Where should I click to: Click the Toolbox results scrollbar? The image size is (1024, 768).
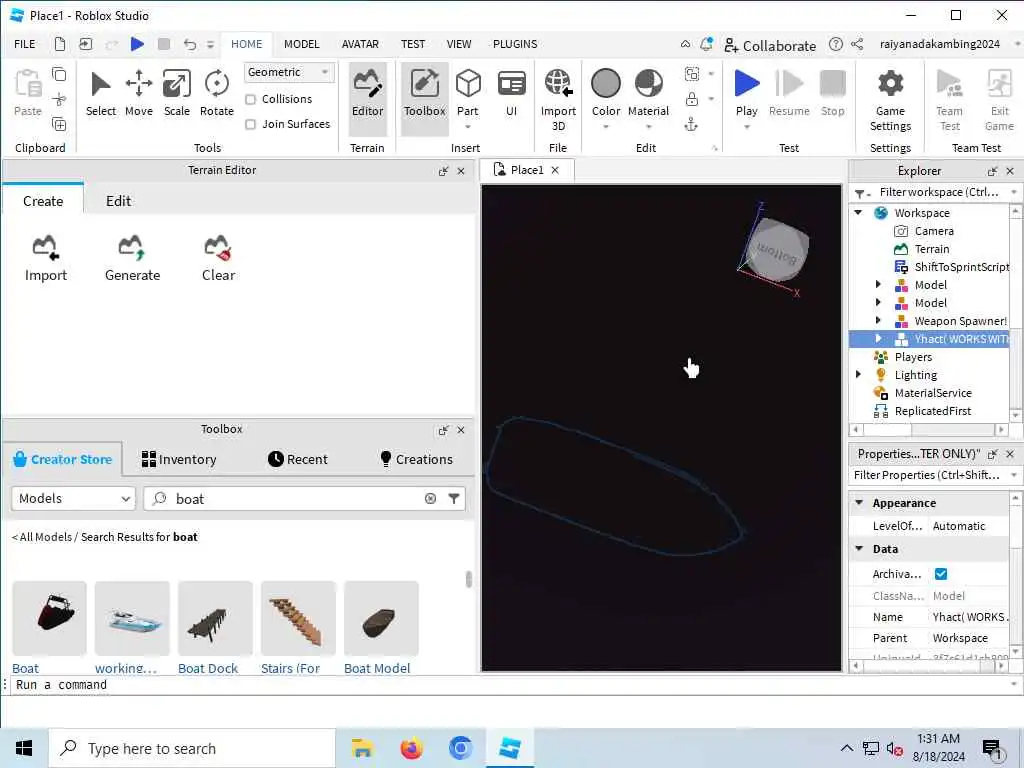pyautogui.click(x=468, y=579)
